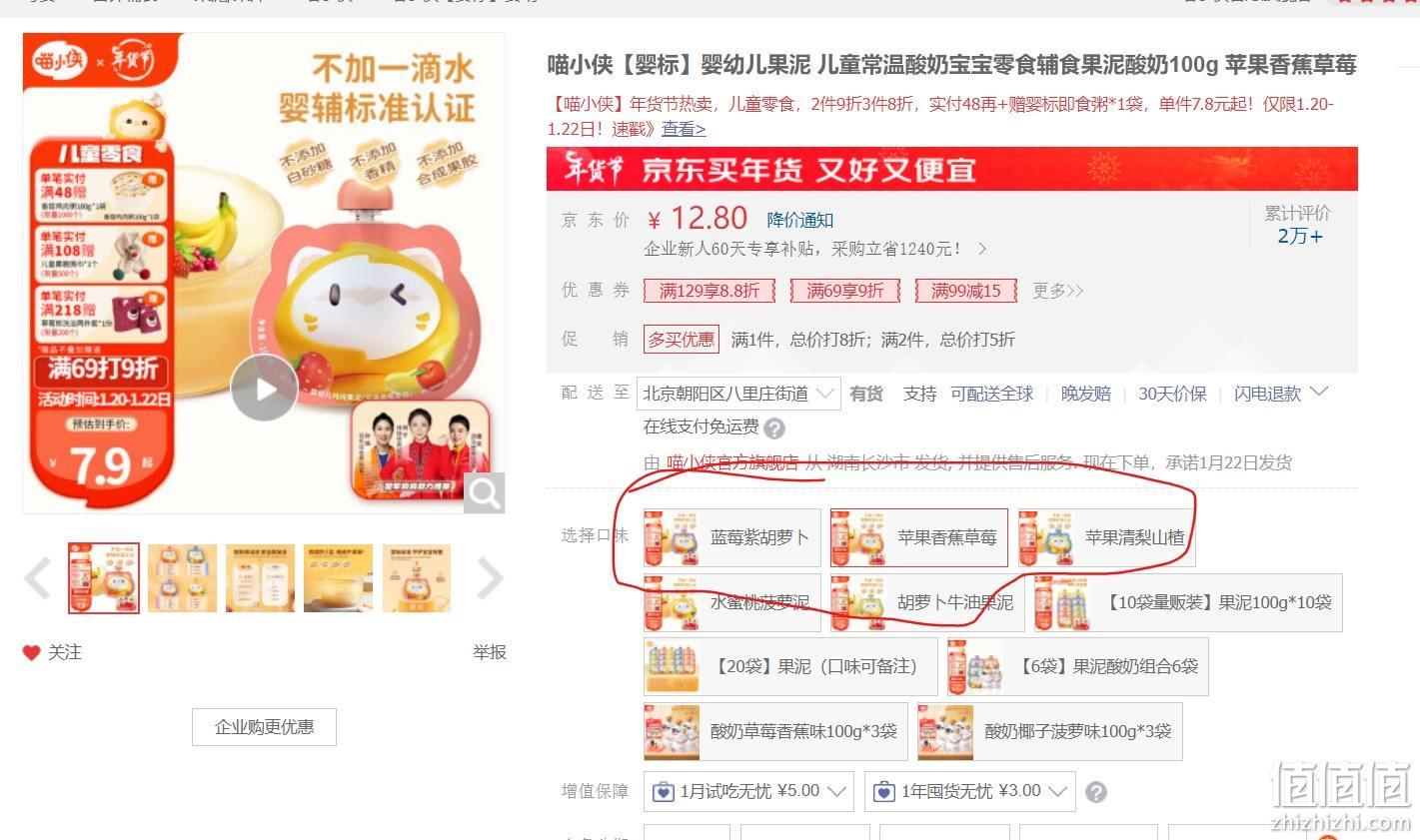Expand service options chevron after 闪电退款
This screenshot has height=840, width=1420.
coord(1319,392)
